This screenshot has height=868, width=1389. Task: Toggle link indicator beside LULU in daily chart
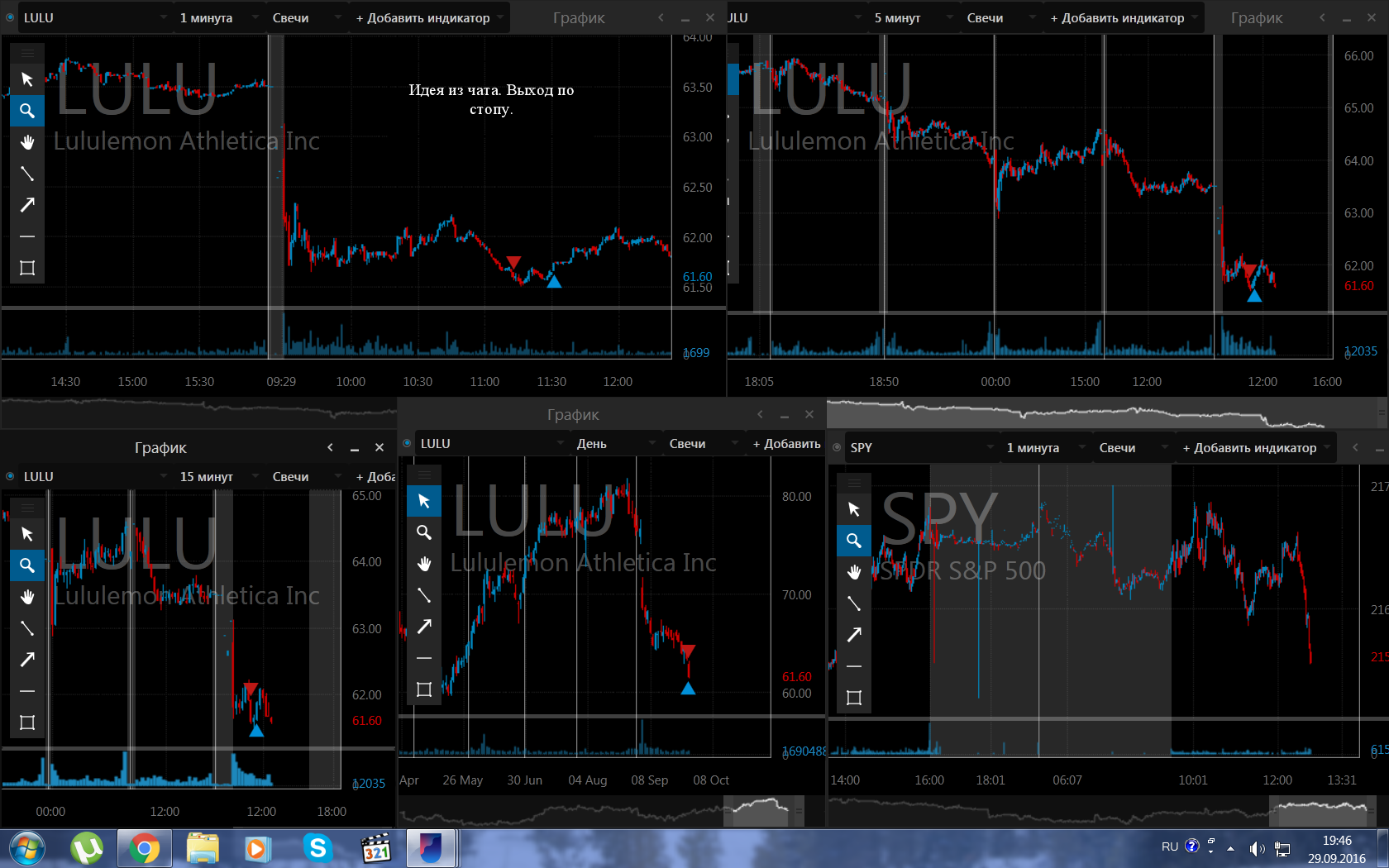point(407,443)
